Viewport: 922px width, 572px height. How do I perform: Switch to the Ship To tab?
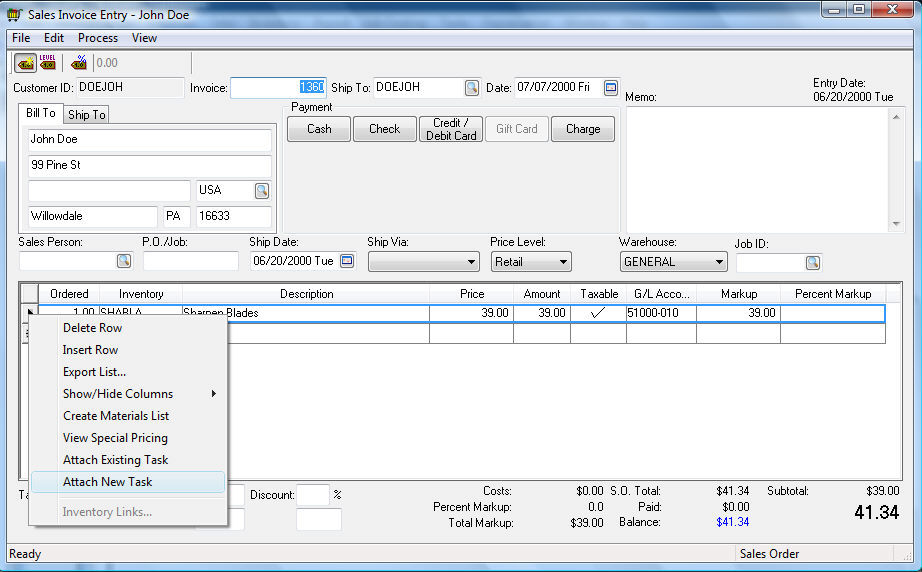(x=87, y=115)
